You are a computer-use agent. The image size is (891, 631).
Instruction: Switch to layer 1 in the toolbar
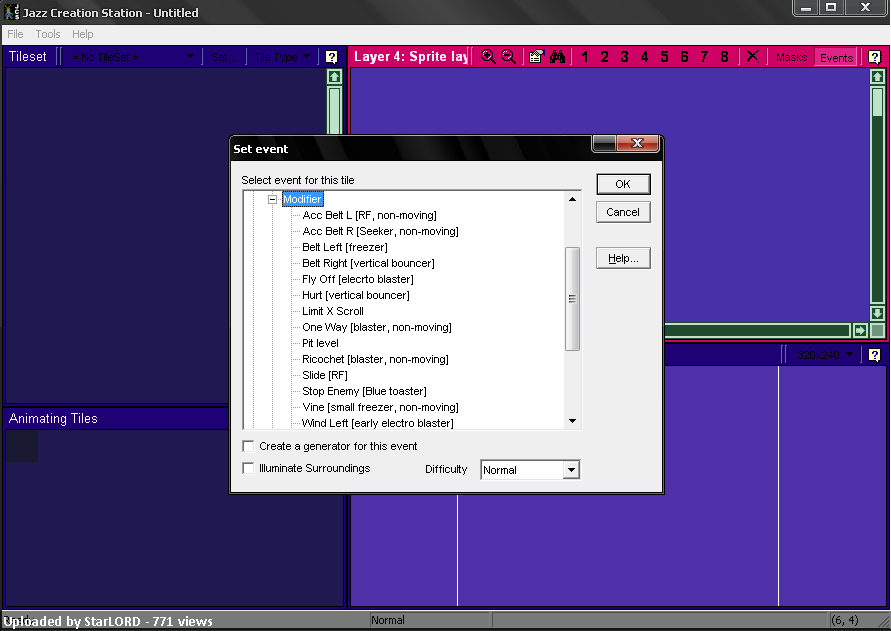(x=585, y=57)
